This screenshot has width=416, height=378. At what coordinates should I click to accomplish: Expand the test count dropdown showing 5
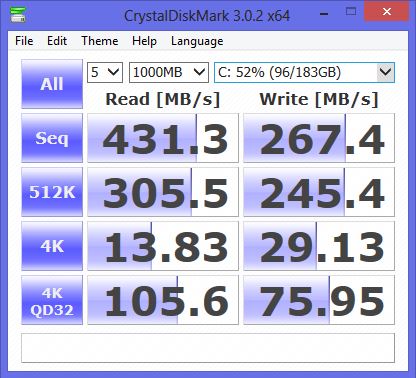click(105, 72)
